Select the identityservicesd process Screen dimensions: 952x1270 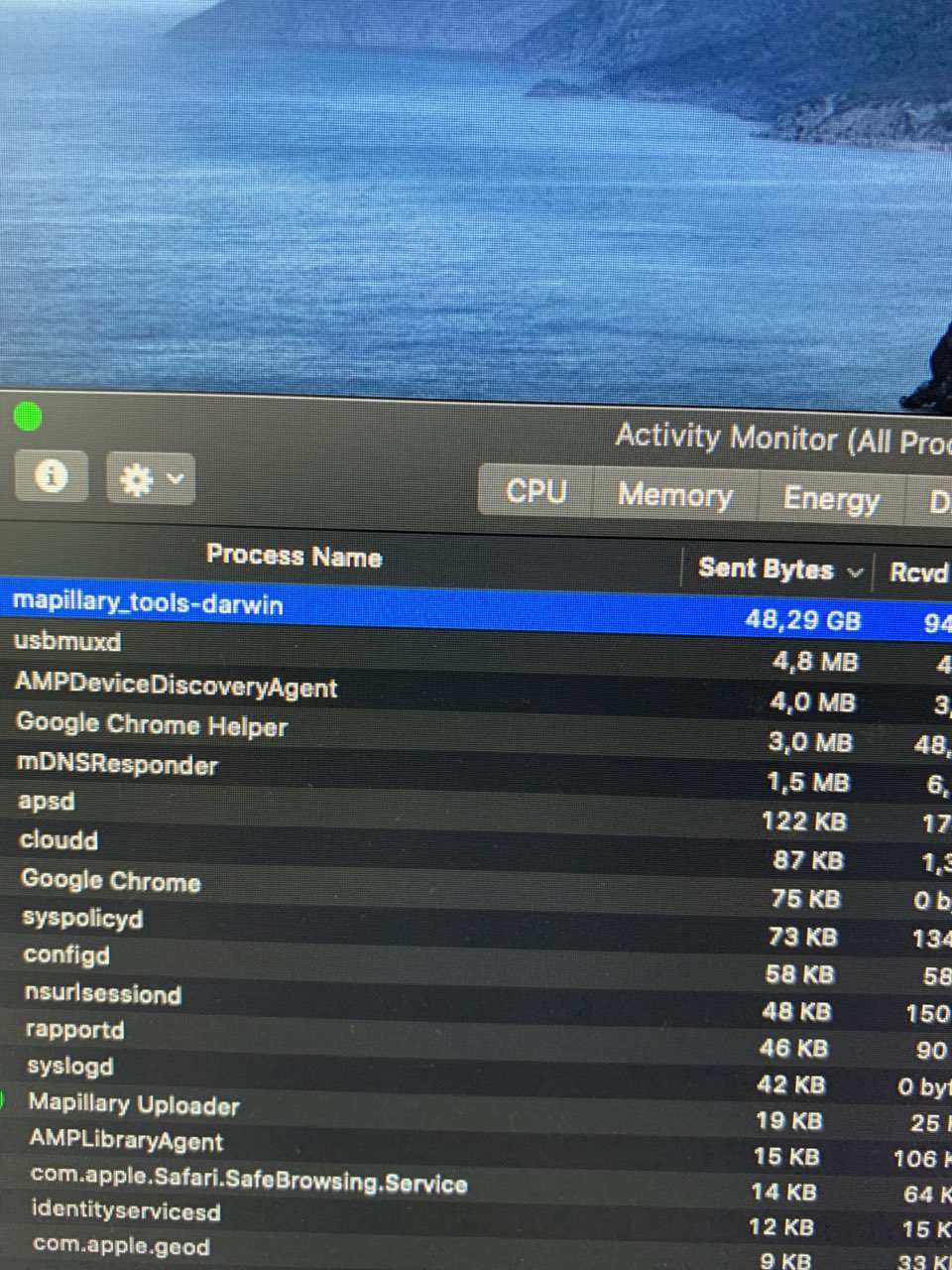tap(126, 1210)
